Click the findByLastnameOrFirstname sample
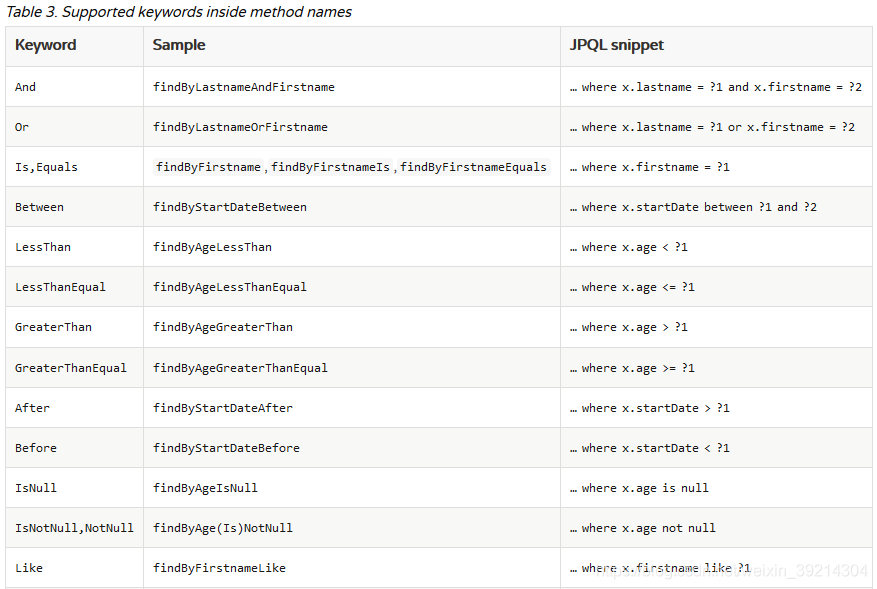Viewport: 877px width, 589px height. tap(240, 127)
